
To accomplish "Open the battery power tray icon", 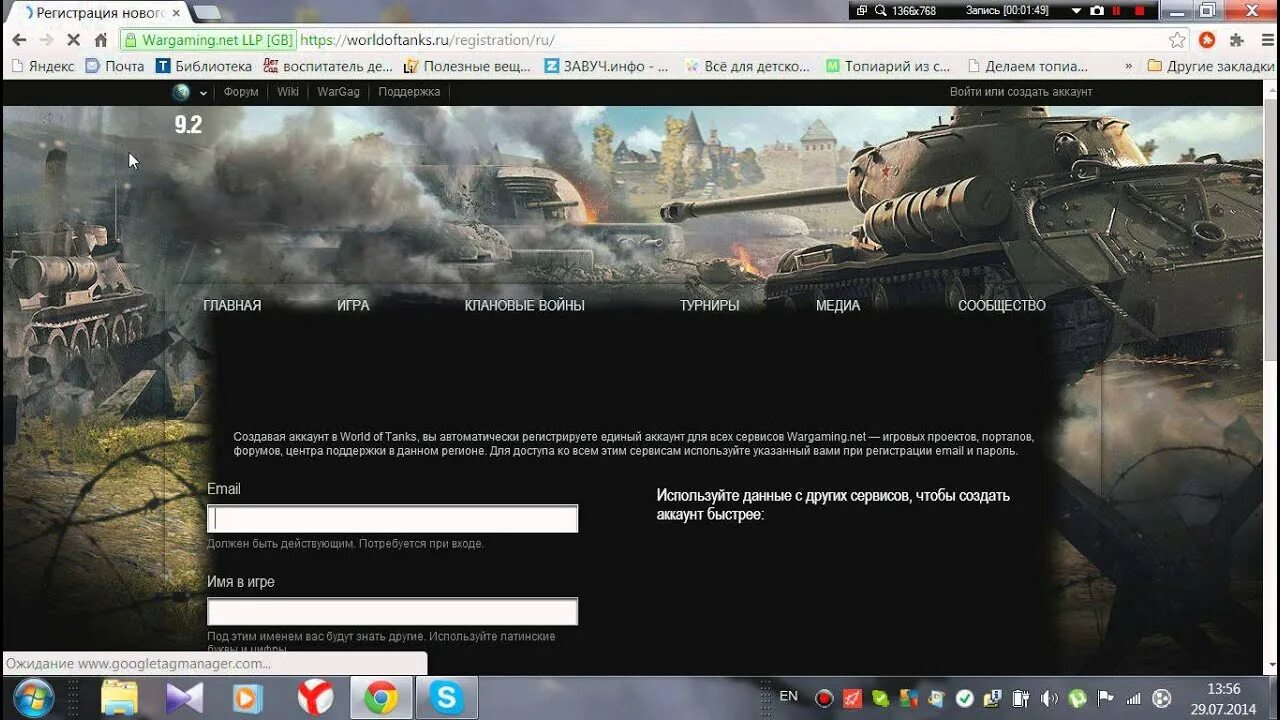I will 1021,698.
